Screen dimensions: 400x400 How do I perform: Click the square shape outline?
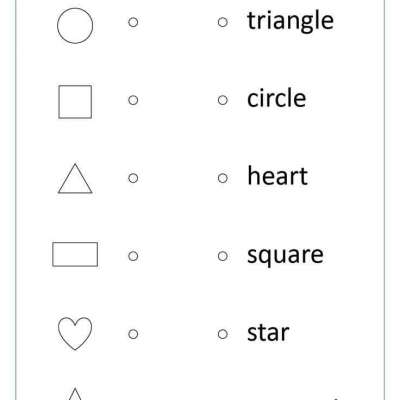75,102
